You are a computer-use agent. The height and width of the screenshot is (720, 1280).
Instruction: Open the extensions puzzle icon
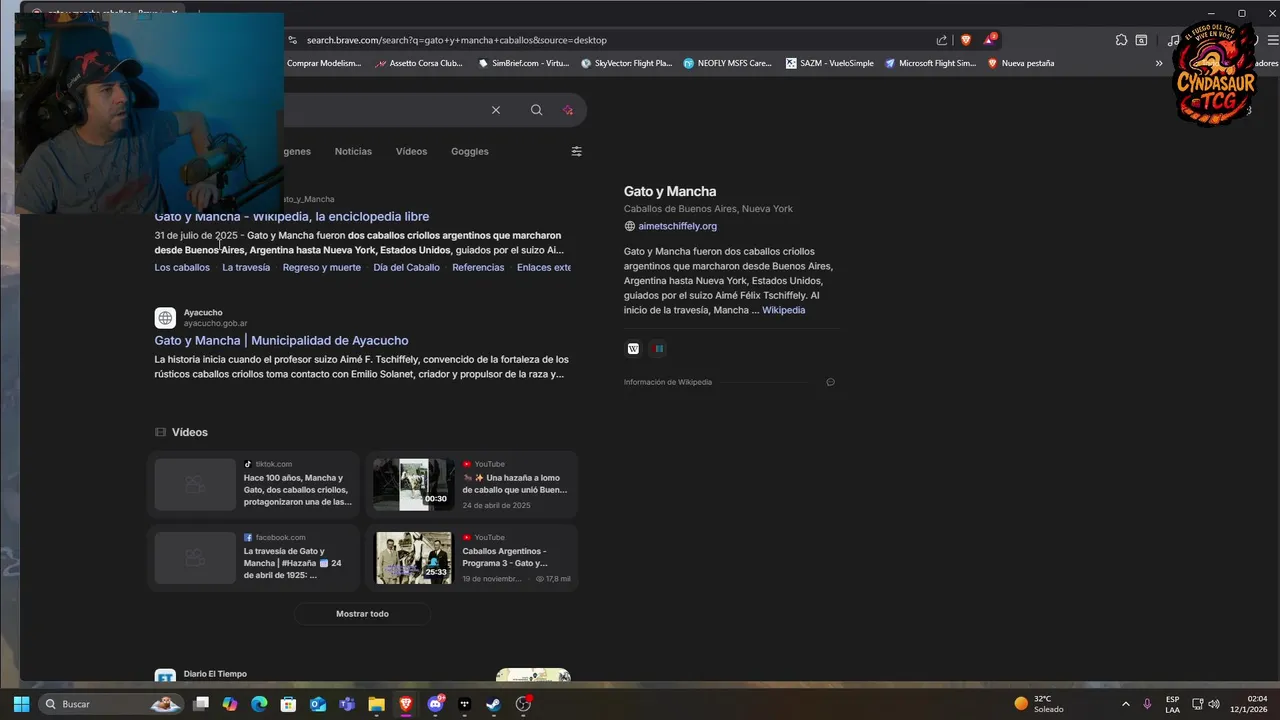pos(1121,40)
